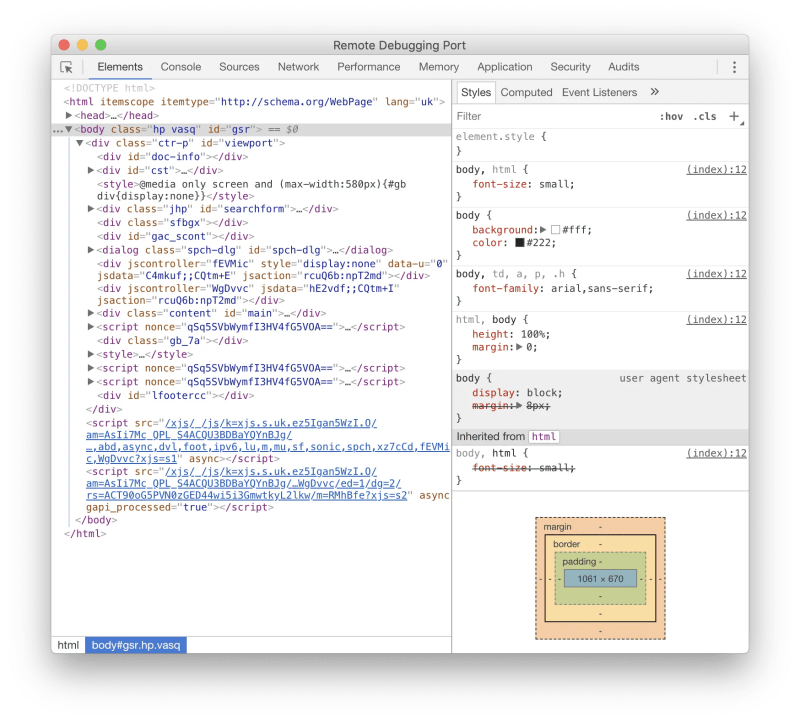Switch to the Console tab
The image size is (800, 721).
(x=181, y=67)
